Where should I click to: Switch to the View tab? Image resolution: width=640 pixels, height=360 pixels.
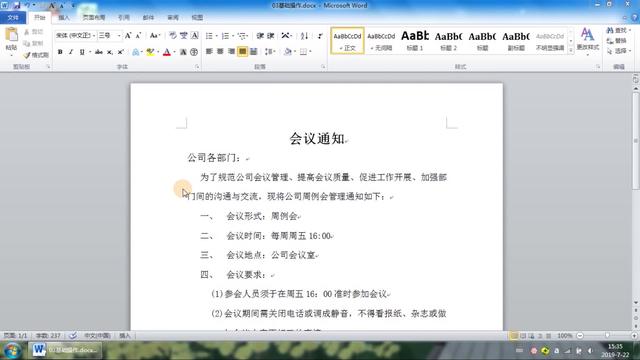(198, 18)
